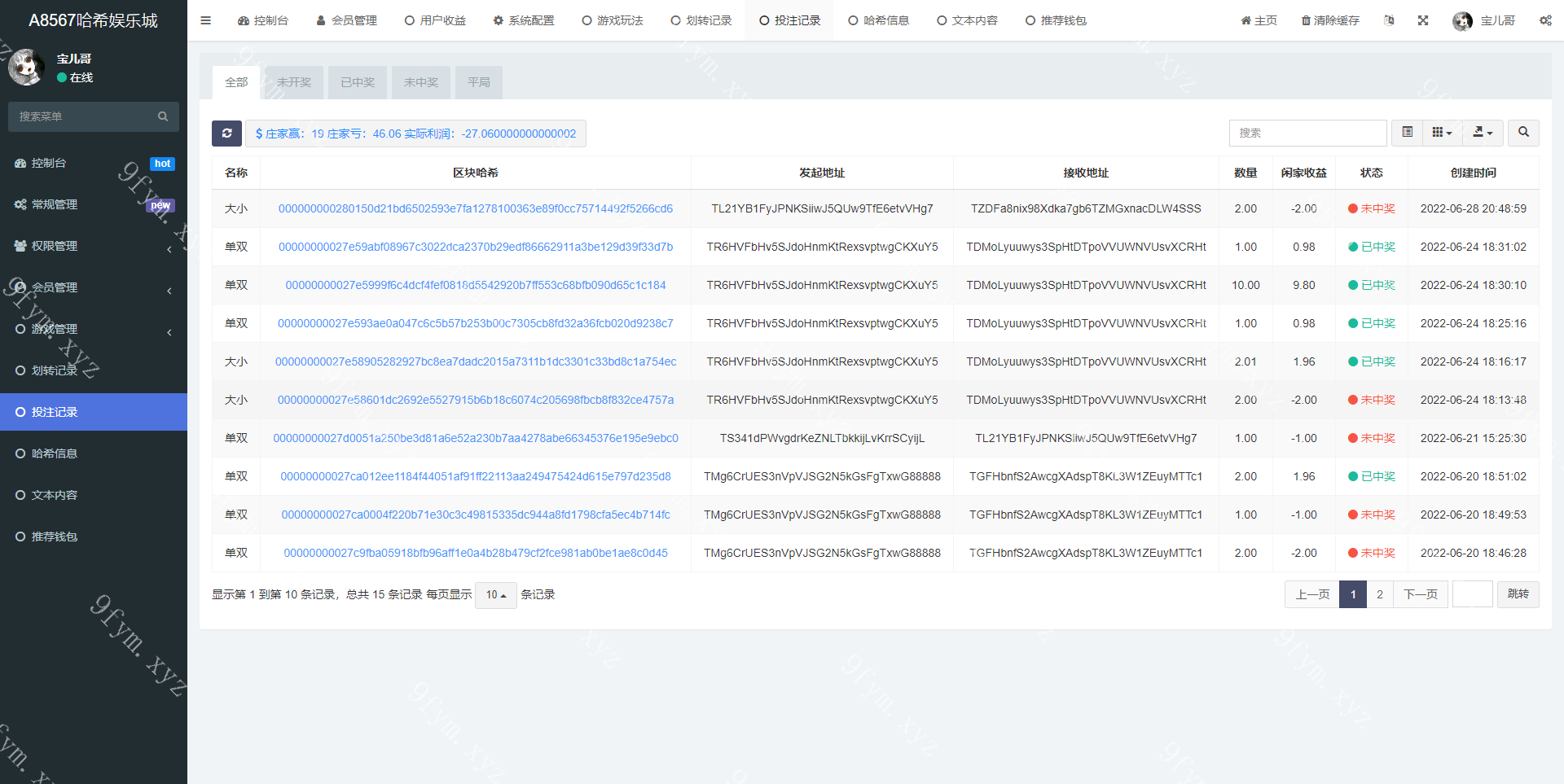
Task: Sort by the 闲家收益 column header
Action: coord(1303,173)
